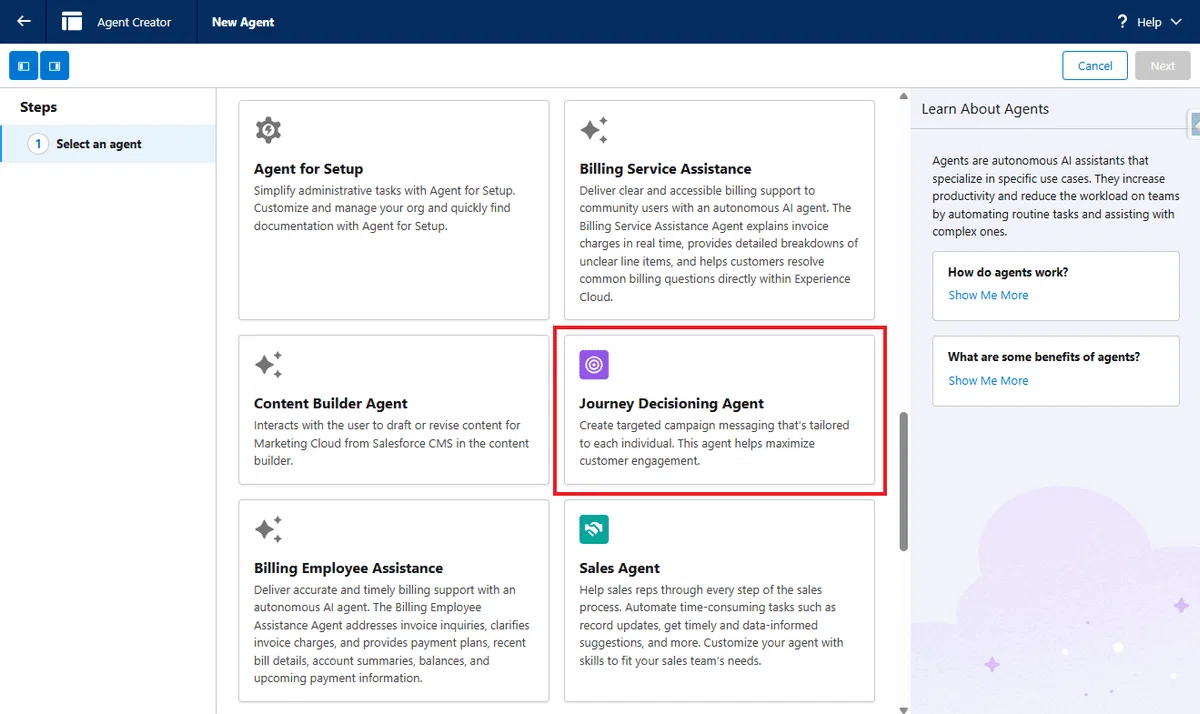Click the Next button
The image size is (1200, 714).
point(1163,66)
